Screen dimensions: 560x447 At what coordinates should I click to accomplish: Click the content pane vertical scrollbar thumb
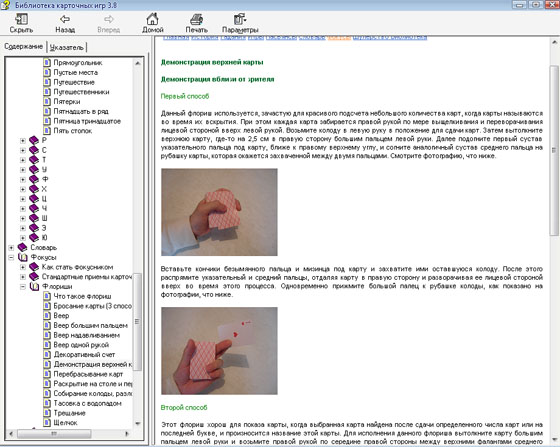coord(554,150)
